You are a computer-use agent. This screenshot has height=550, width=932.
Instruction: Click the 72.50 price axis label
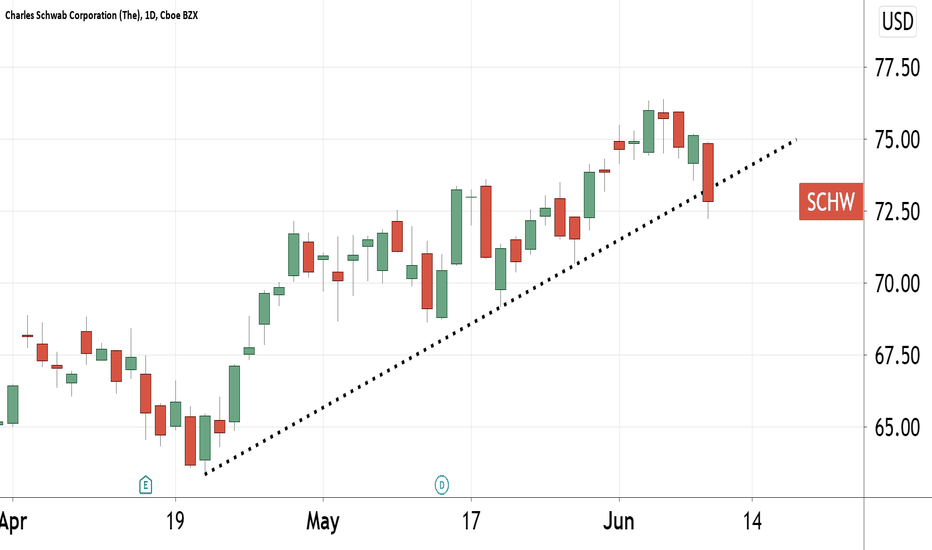(898, 212)
